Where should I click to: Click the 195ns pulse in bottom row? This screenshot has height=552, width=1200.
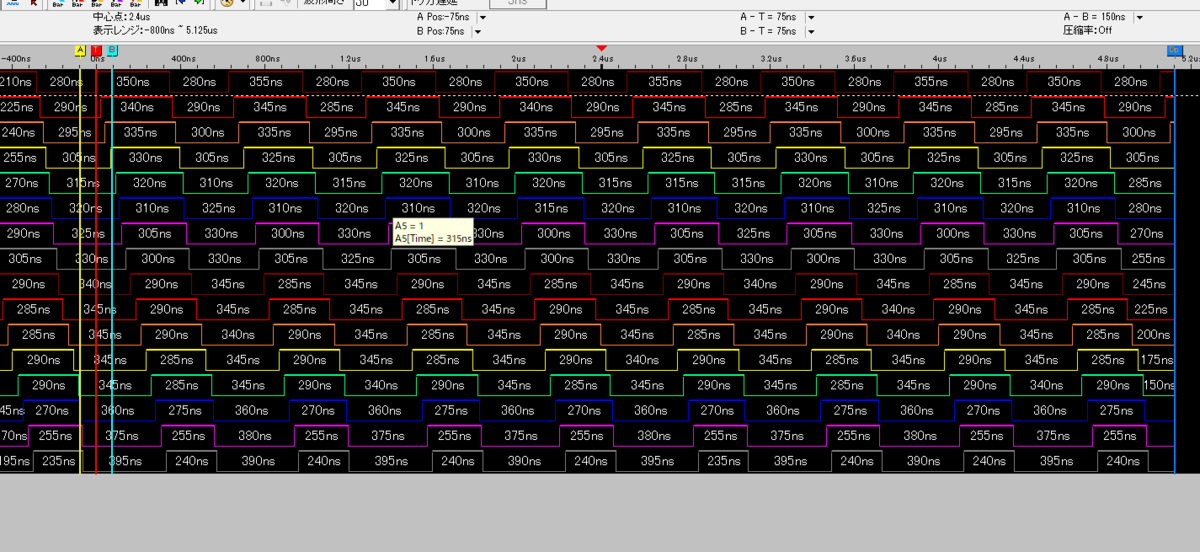point(15,461)
